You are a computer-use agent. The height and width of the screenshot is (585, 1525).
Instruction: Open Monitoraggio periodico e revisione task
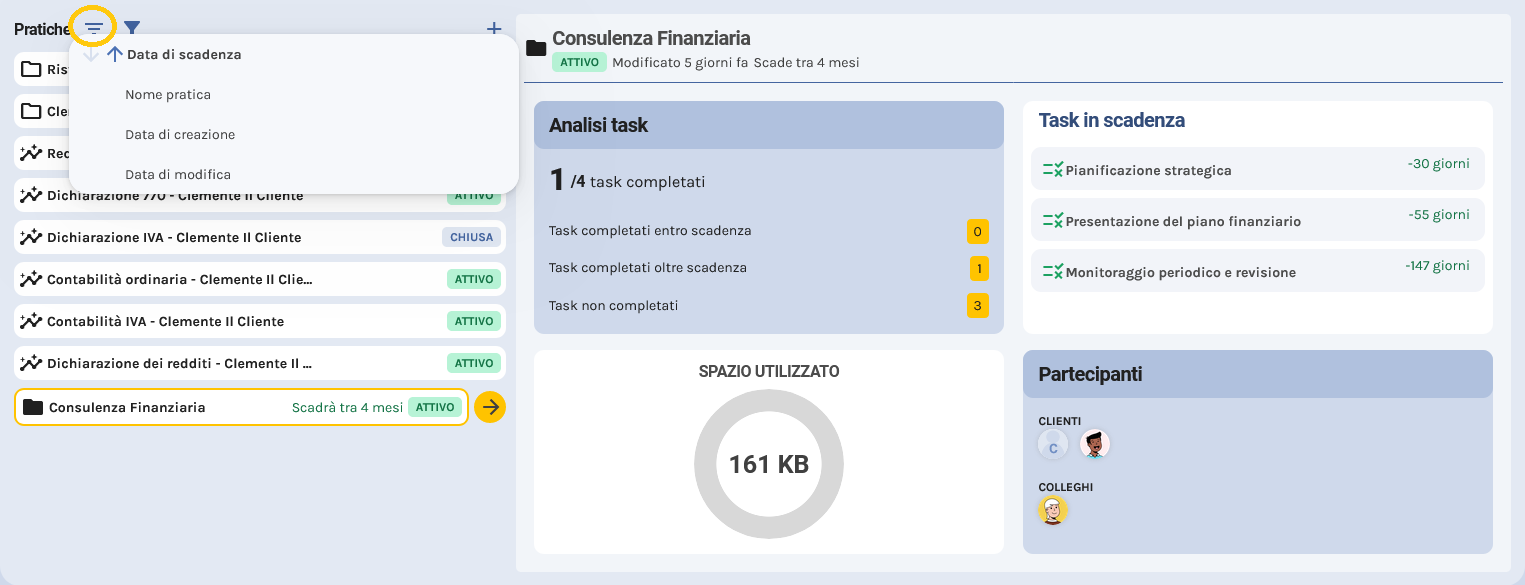point(1180,272)
